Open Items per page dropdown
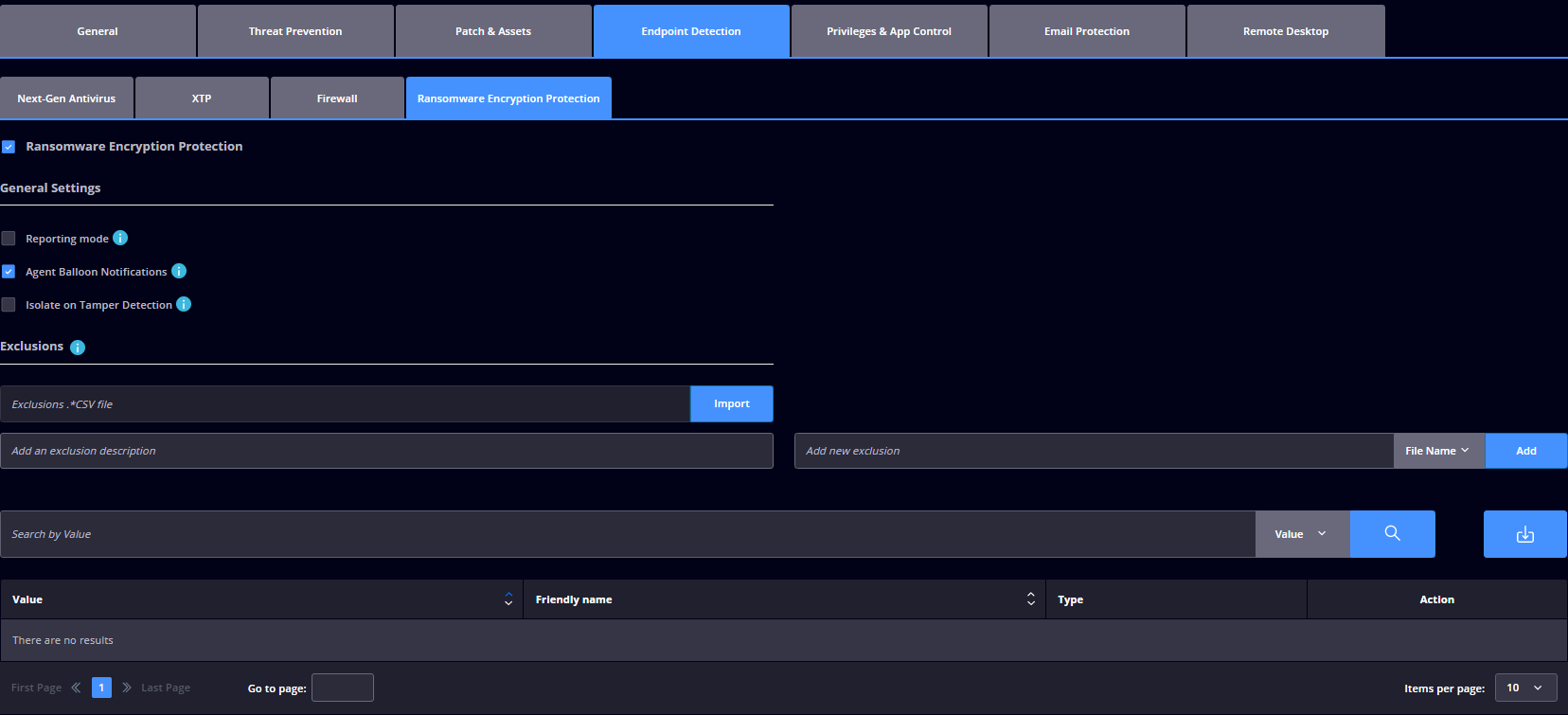Screen dimensions: 1568x715 1524,688
